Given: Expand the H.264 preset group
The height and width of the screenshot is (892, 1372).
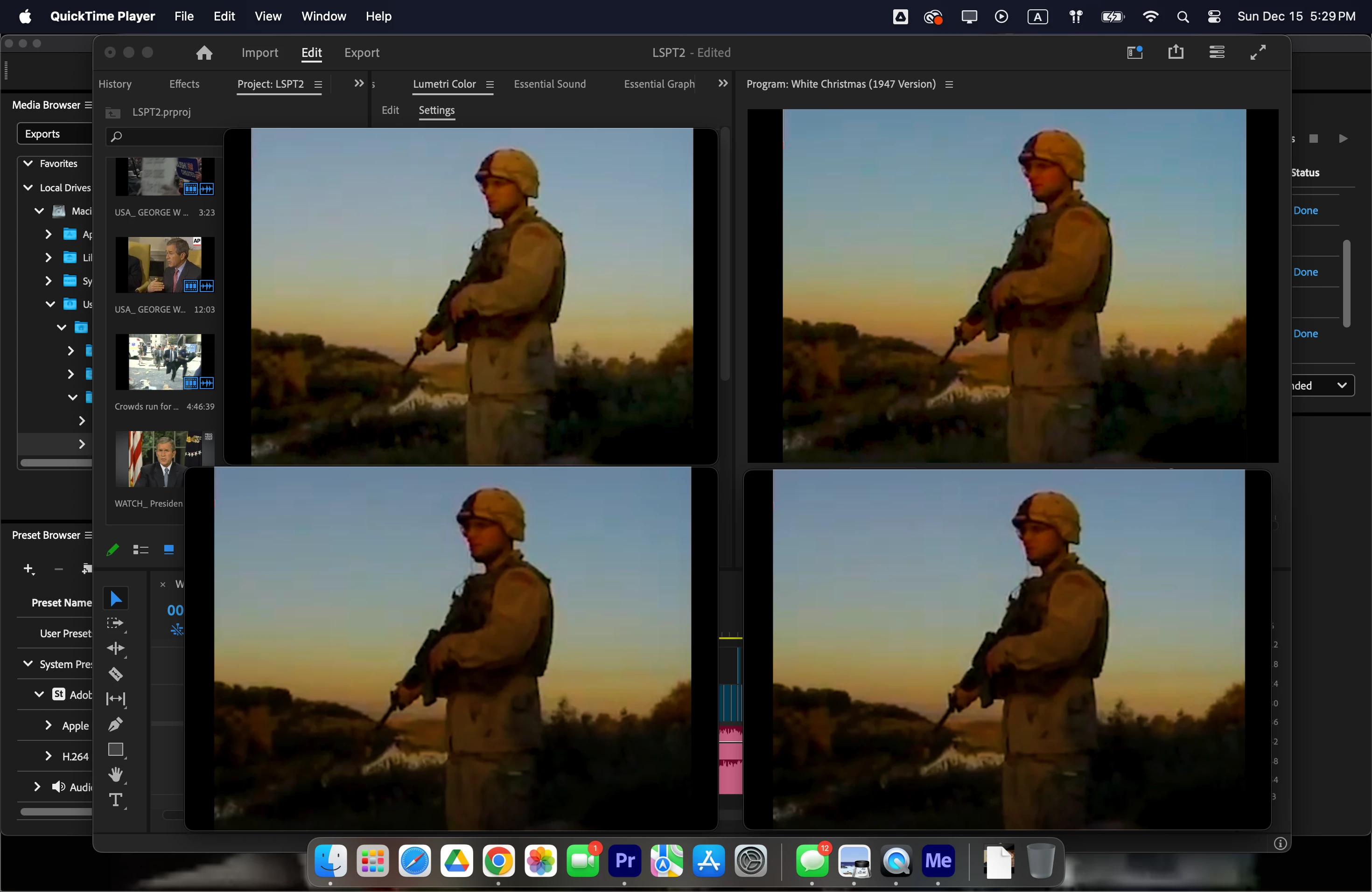Looking at the screenshot, I should pyautogui.click(x=49, y=756).
